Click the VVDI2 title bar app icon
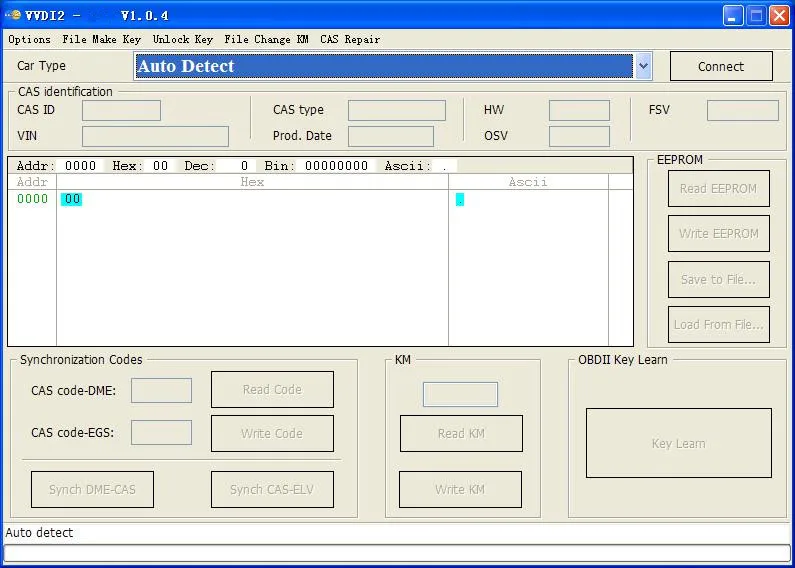The width and height of the screenshot is (795, 568). (x=13, y=15)
